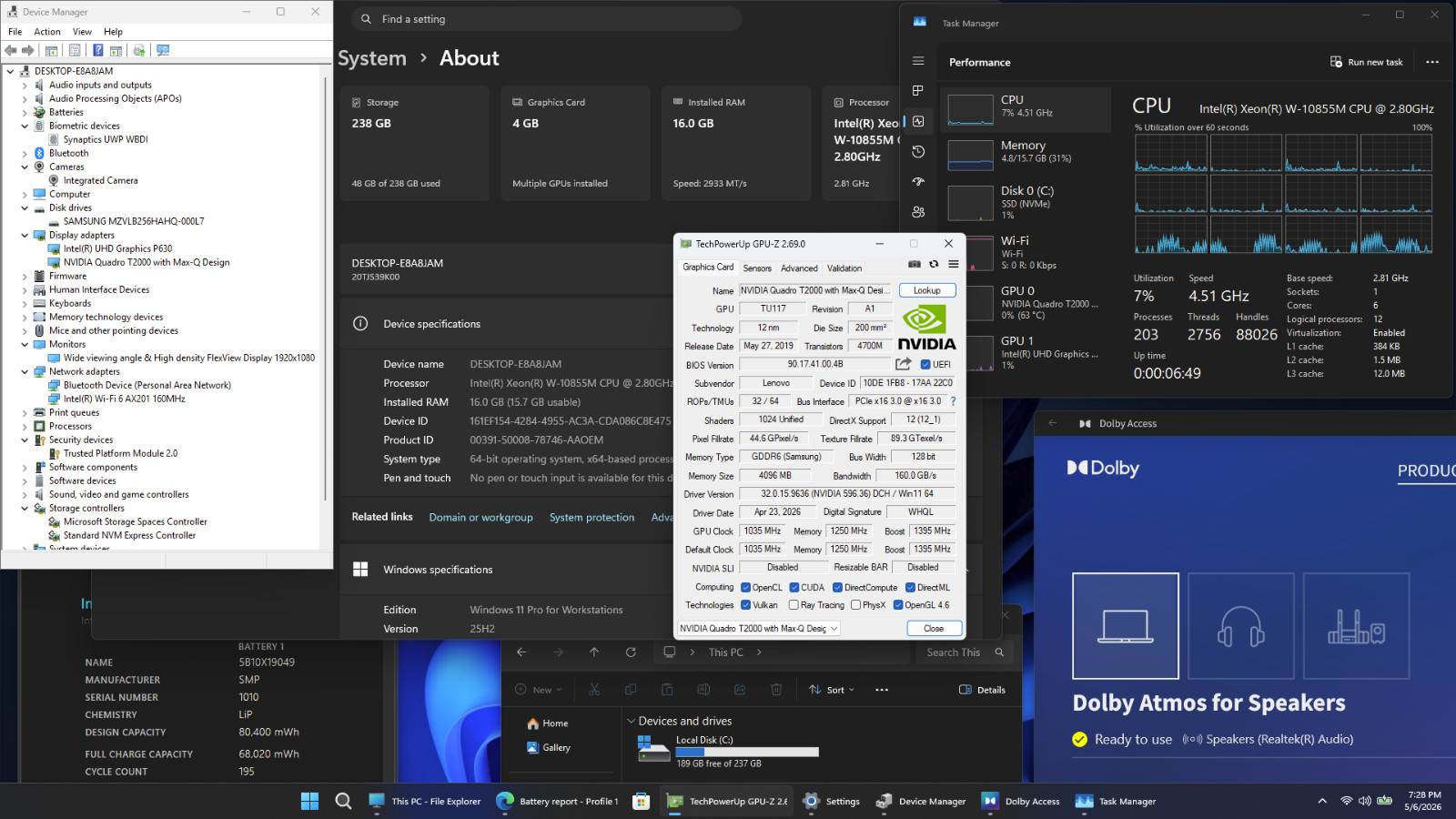Screen dimensions: 1456x819
Task: Collapse the Network adapters node
Action: click(x=25, y=372)
